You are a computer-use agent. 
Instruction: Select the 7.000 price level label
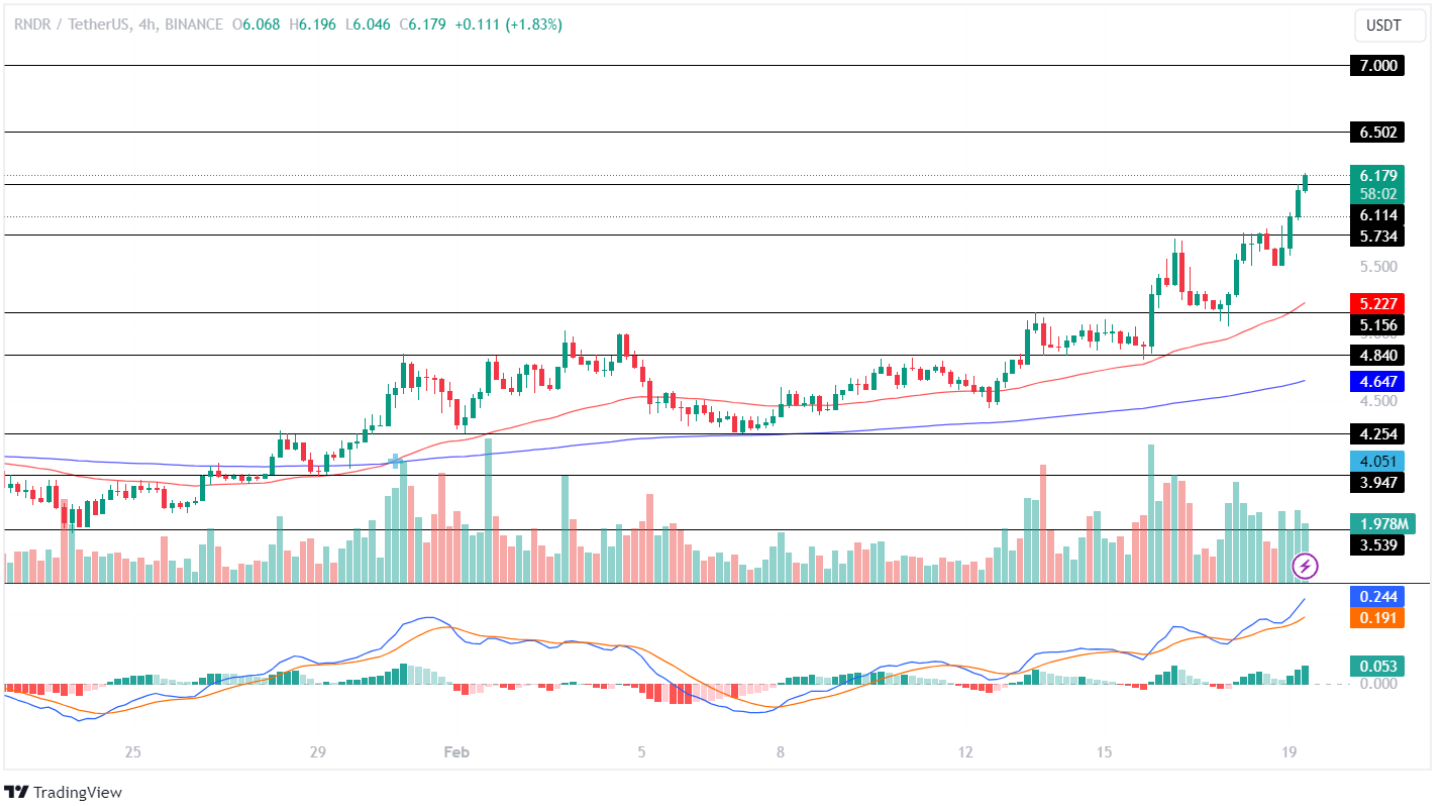pyautogui.click(x=1376, y=66)
